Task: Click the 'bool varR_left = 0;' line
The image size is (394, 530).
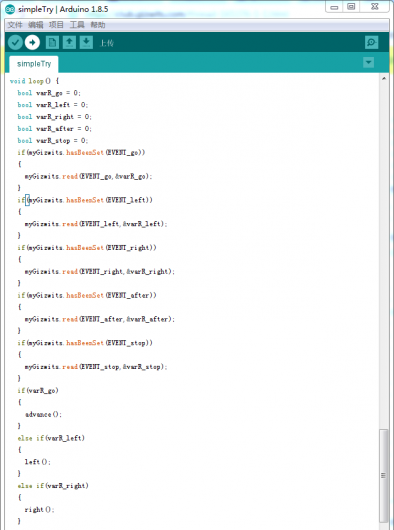Action: pyautogui.click(x=53, y=105)
